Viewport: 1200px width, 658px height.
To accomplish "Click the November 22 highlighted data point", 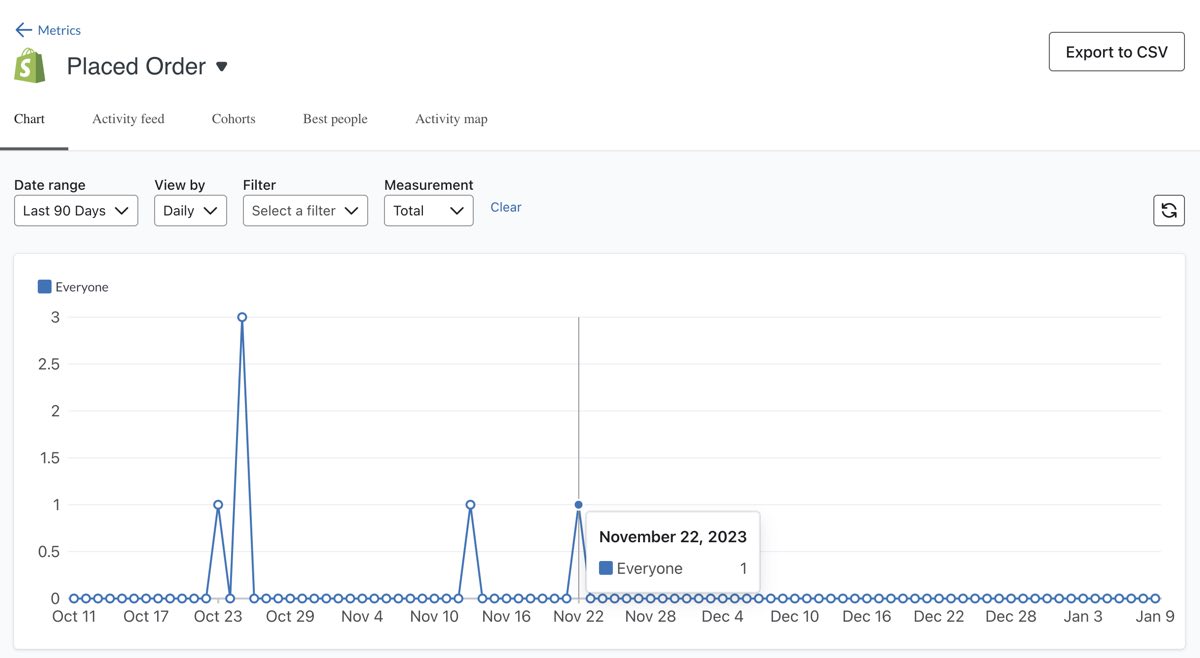I will [x=578, y=505].
